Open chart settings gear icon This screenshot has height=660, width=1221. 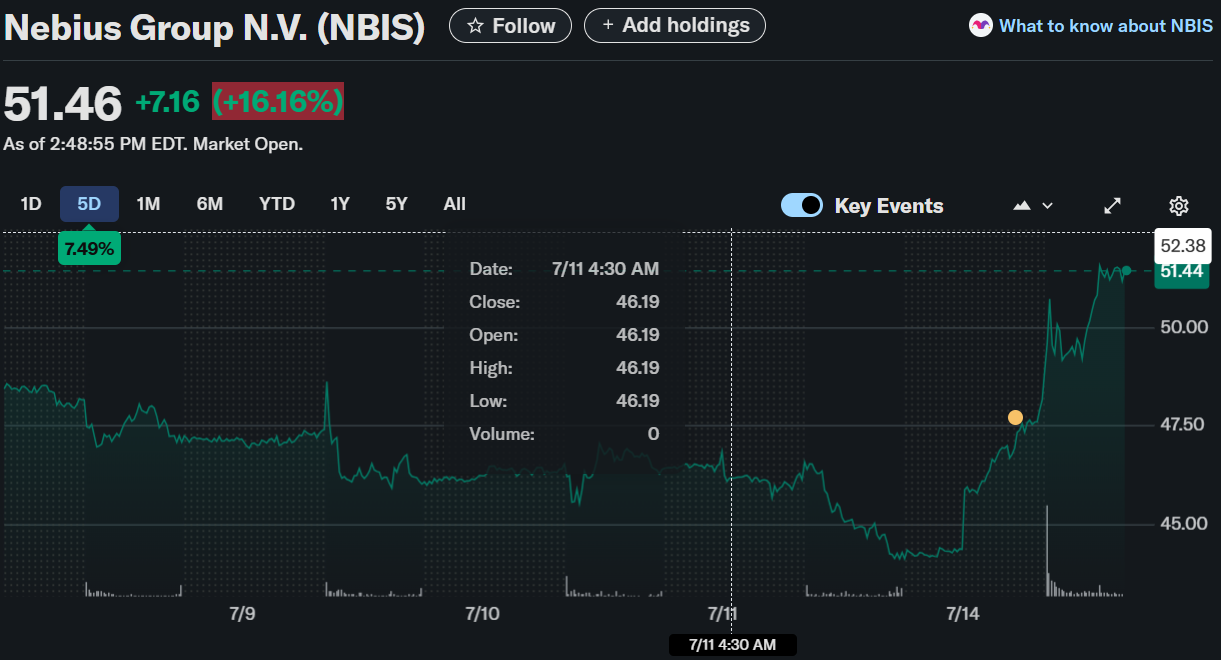[1178, 206]
